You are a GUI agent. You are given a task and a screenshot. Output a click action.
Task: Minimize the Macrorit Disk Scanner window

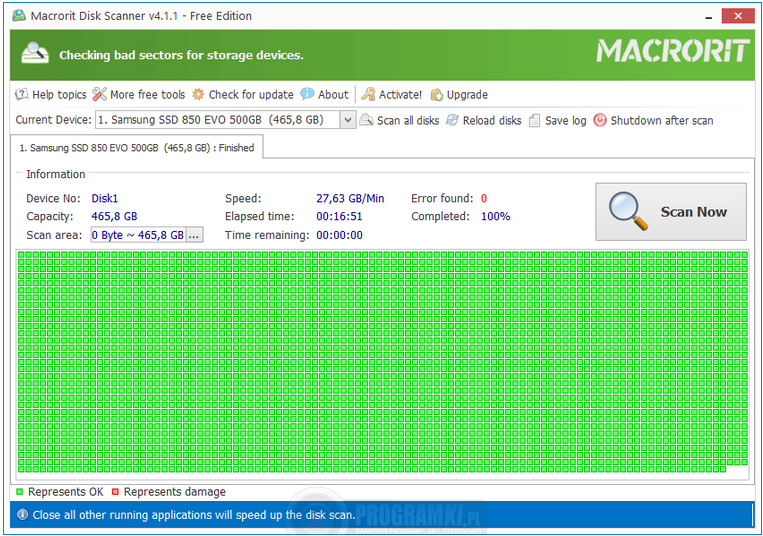(x=708, y=17)
